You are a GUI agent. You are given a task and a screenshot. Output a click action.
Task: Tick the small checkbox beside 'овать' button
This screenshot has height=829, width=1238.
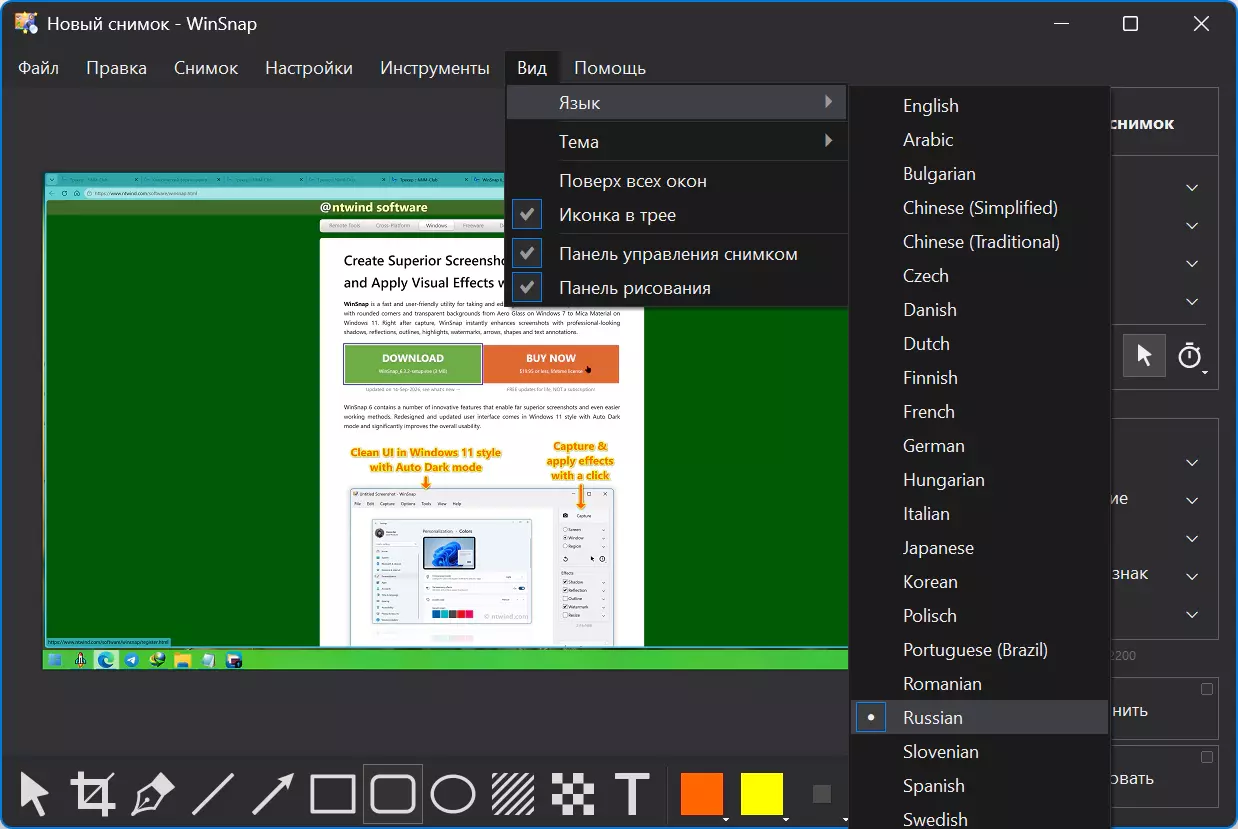coord(1207,757)
